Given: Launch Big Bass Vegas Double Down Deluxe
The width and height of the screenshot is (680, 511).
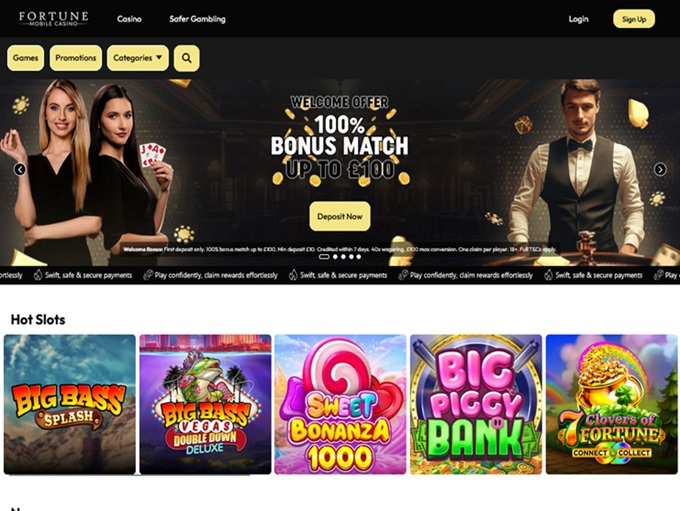Looking at the screenshot, I should coord(205,404).
